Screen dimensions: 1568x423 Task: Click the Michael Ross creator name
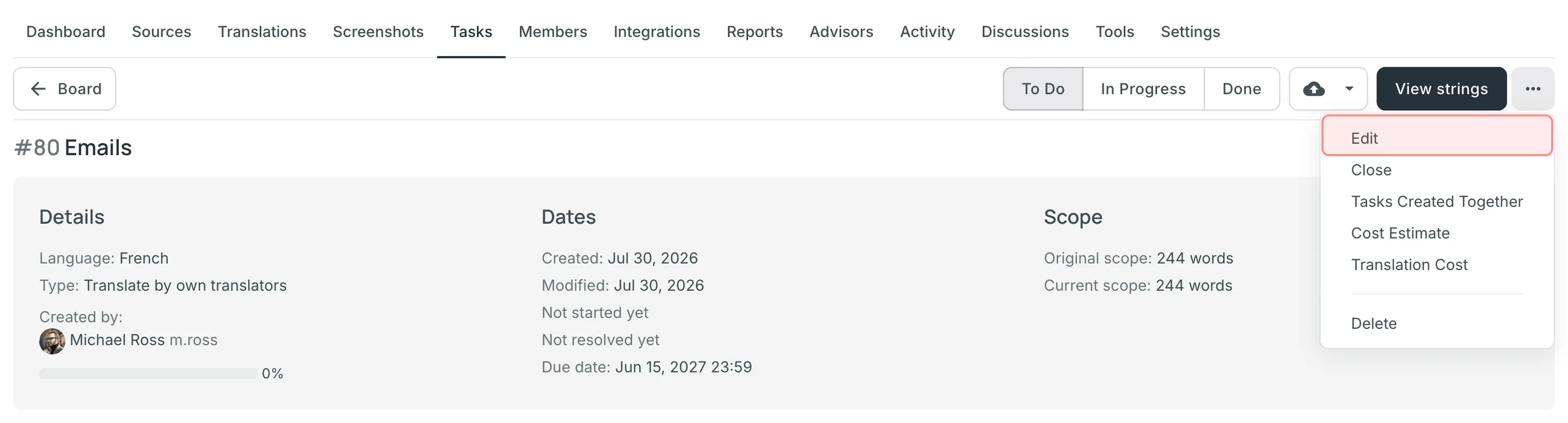[117, 340]
